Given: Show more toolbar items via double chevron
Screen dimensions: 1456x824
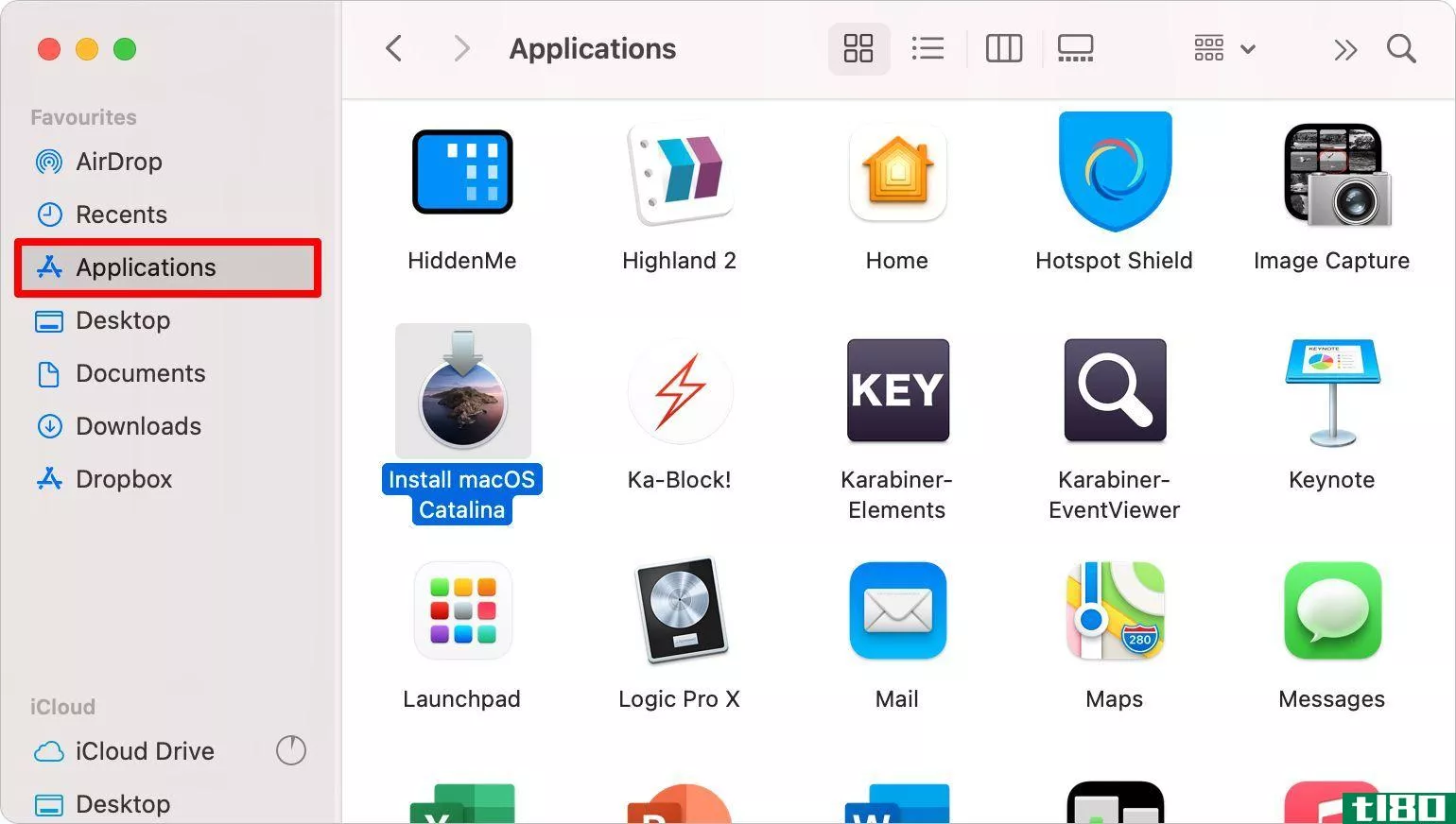Looking at the screenshot, I should [x=1345, y=49].
